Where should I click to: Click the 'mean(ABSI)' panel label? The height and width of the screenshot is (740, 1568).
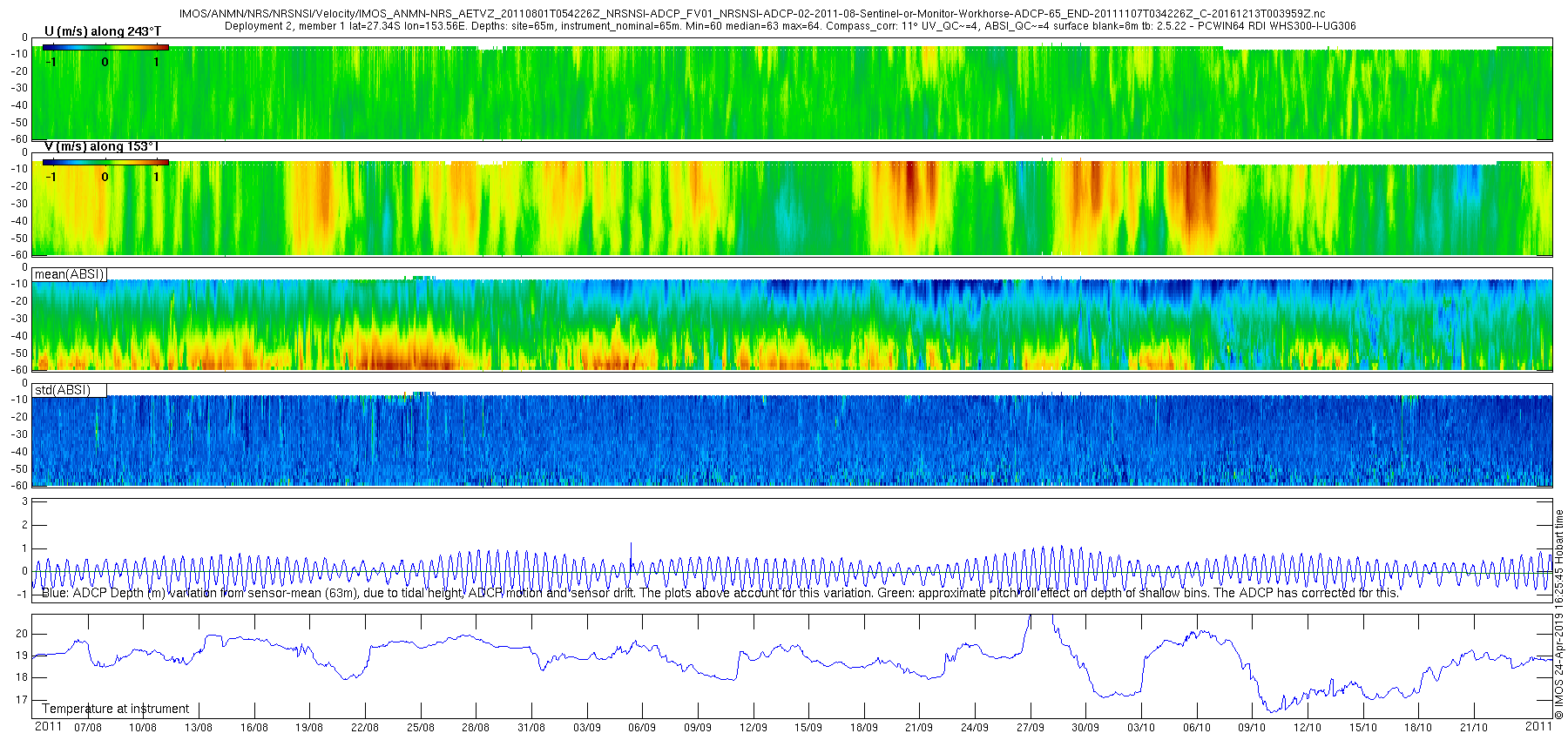(x=70, y=274)
